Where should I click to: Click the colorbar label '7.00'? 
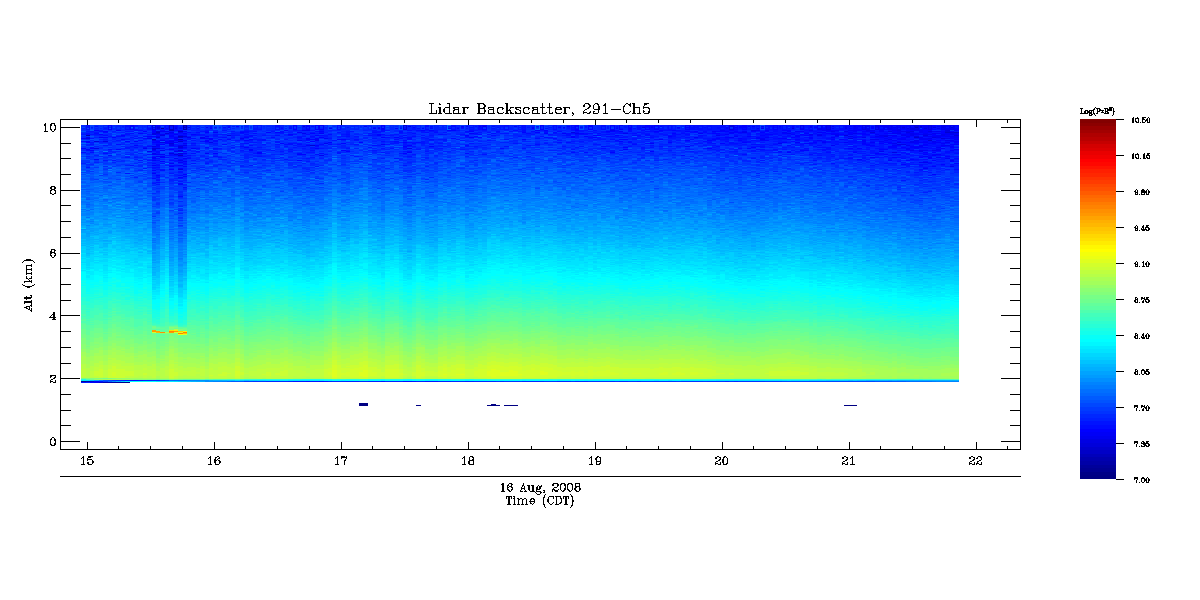(x=1141, y=480)
